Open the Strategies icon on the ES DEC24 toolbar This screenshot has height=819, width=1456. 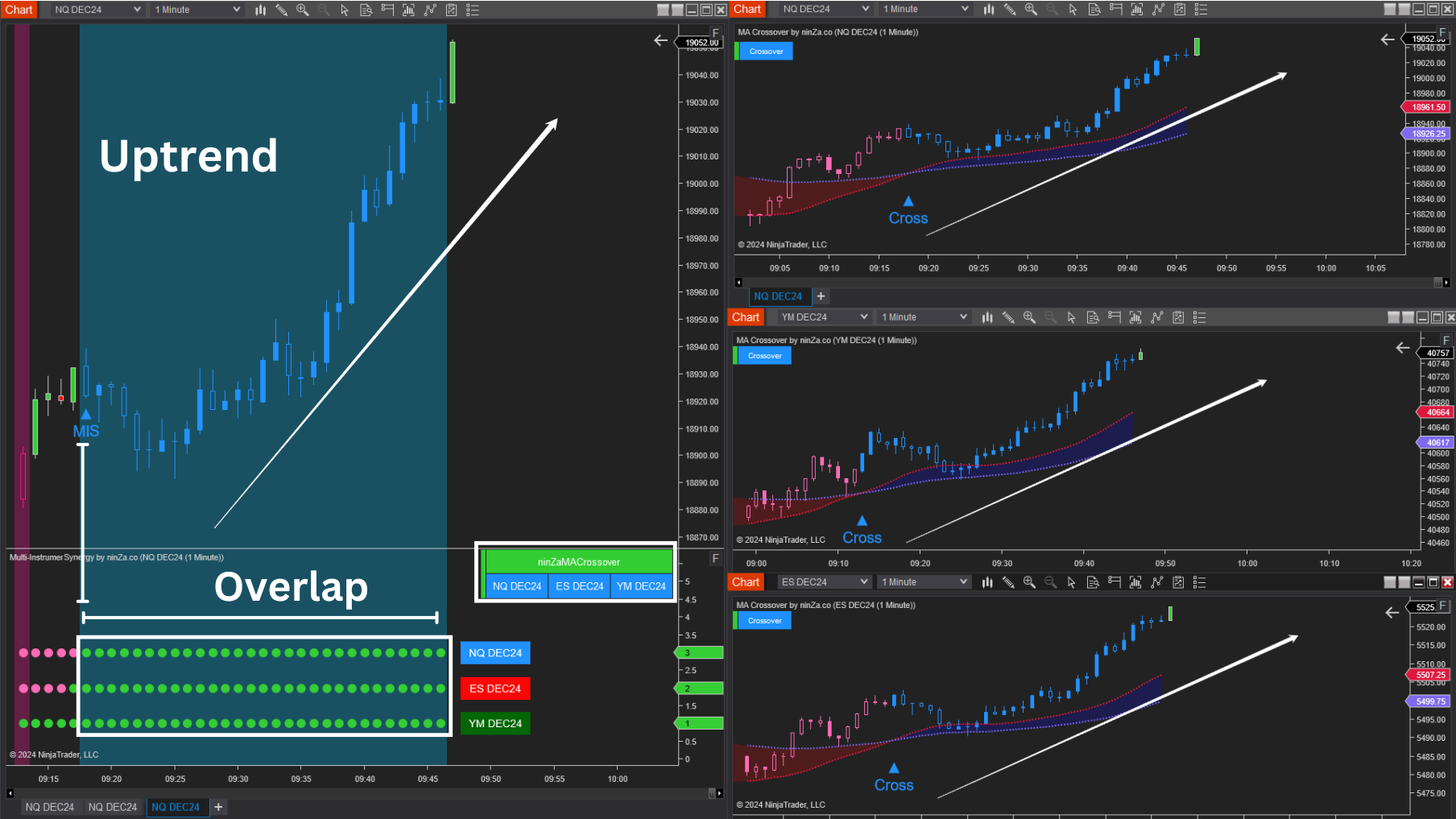[x=1157, y=581]
